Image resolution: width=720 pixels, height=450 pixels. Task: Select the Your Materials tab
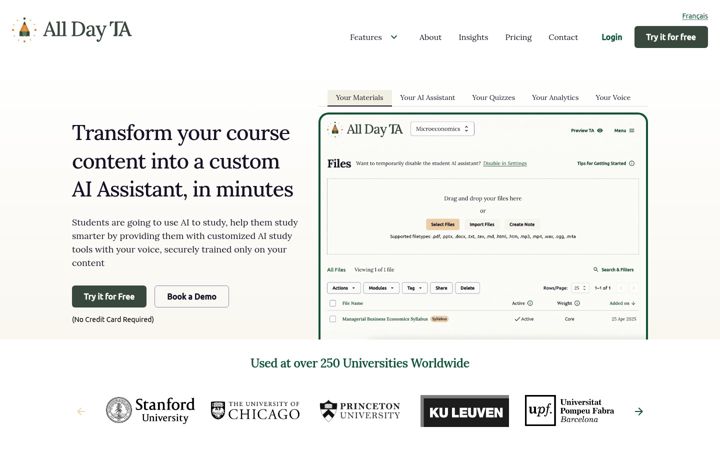[x=359, y=98]
